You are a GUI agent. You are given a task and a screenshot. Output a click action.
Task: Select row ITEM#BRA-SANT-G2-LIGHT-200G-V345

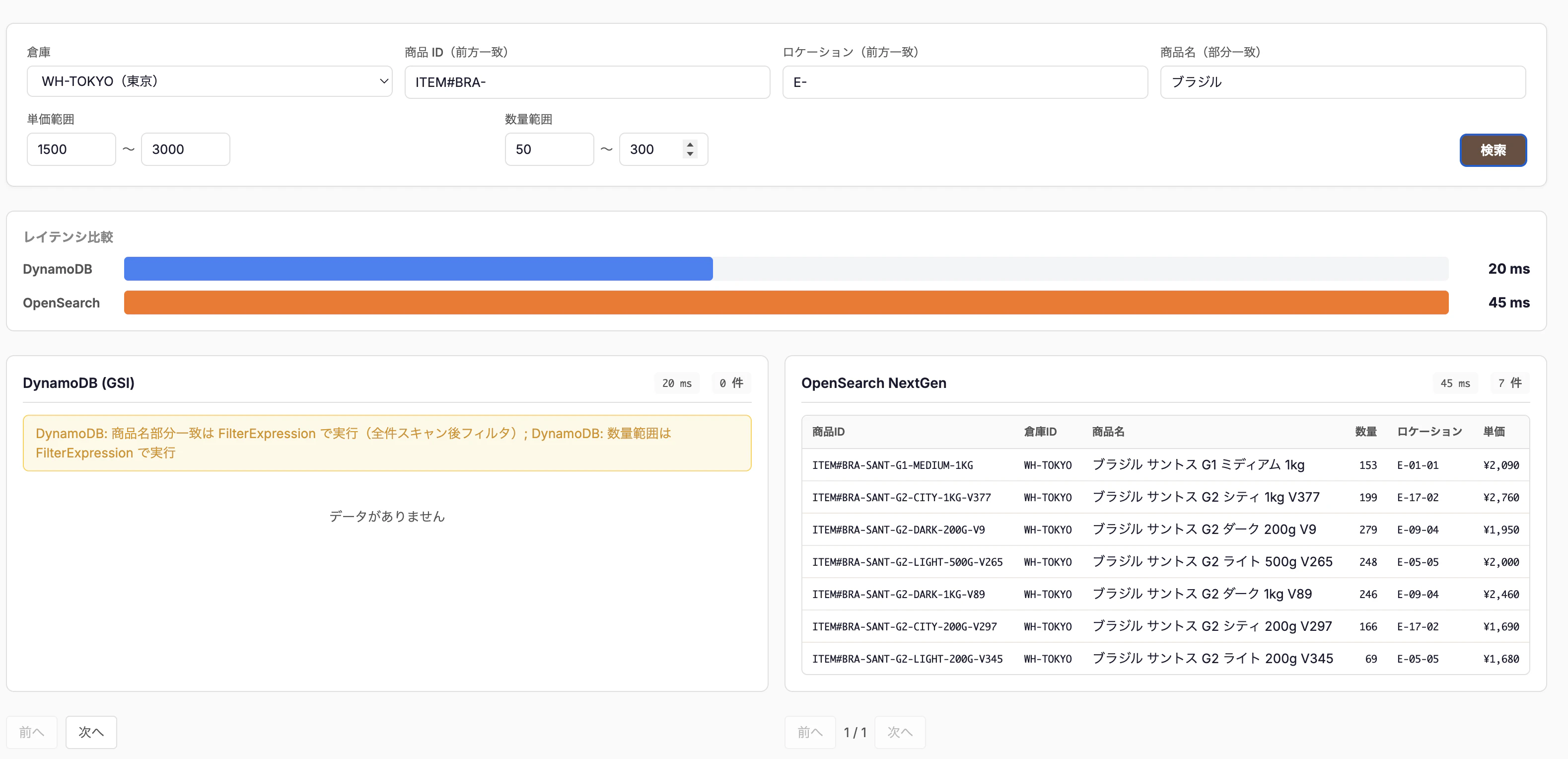1165,659
